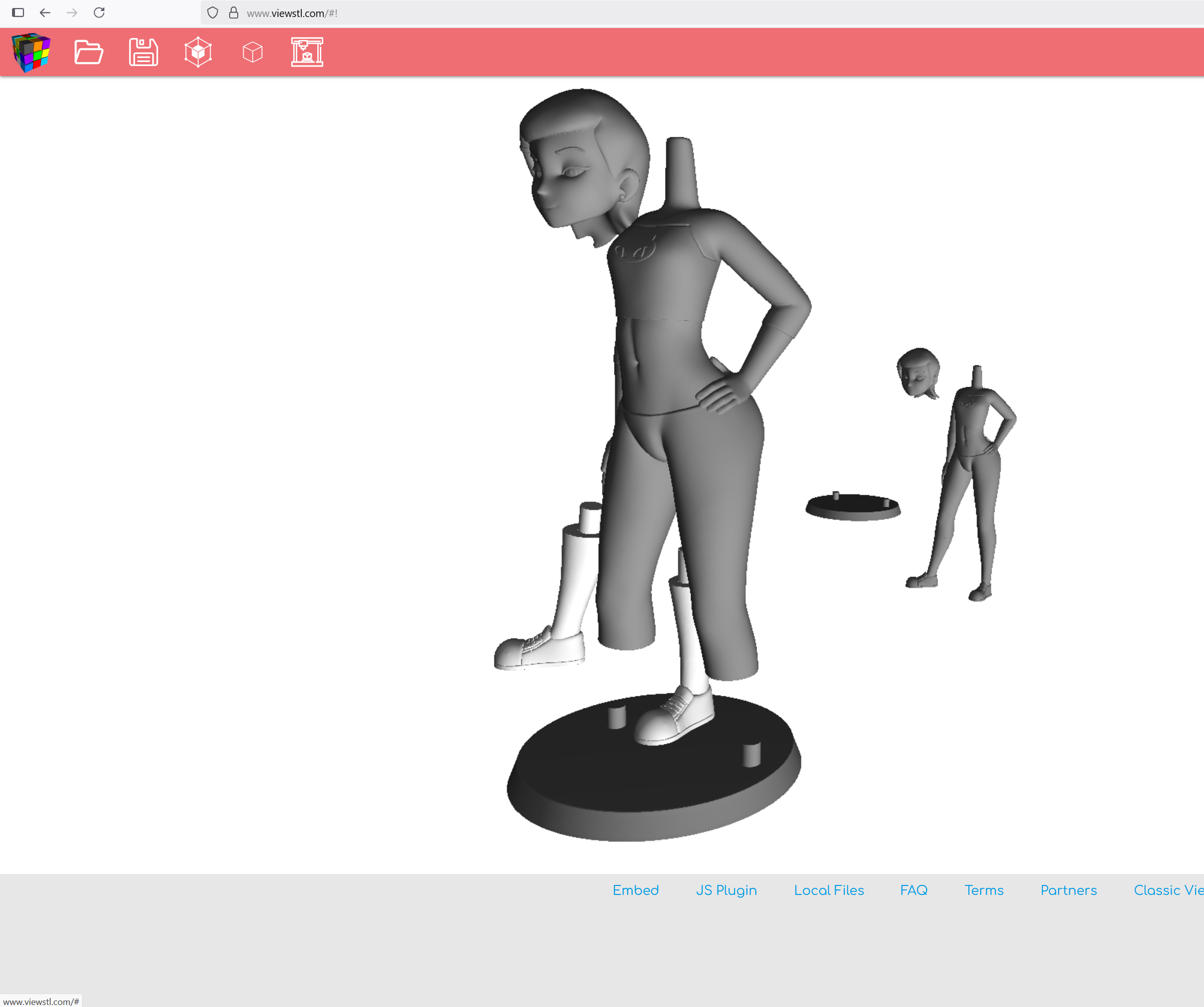The height and width of the screenshot is (1007, 1204).
Task: Click the padlock site security icon
Action: 234,13
